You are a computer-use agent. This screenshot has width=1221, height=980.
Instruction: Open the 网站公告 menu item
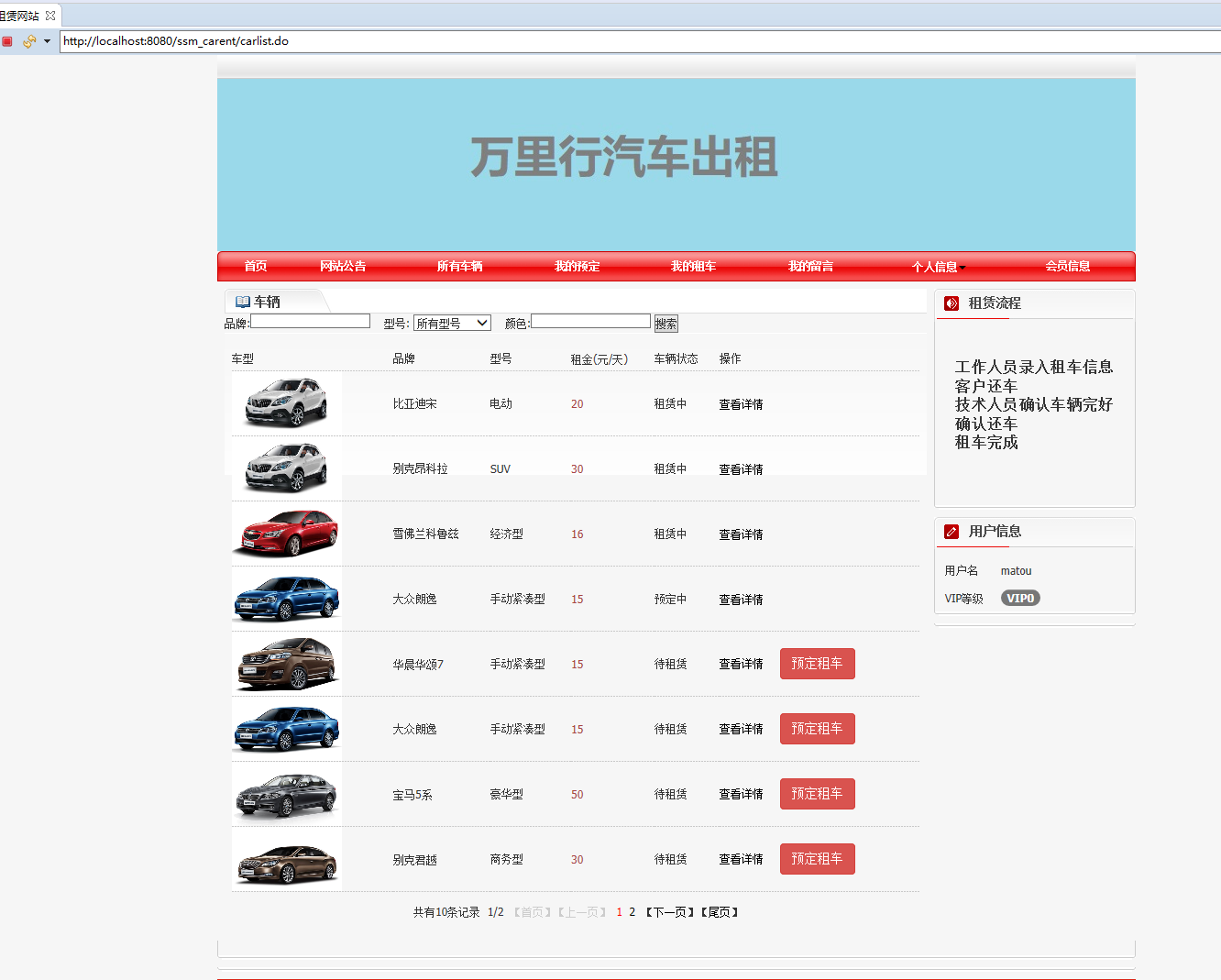coord(343,266)
